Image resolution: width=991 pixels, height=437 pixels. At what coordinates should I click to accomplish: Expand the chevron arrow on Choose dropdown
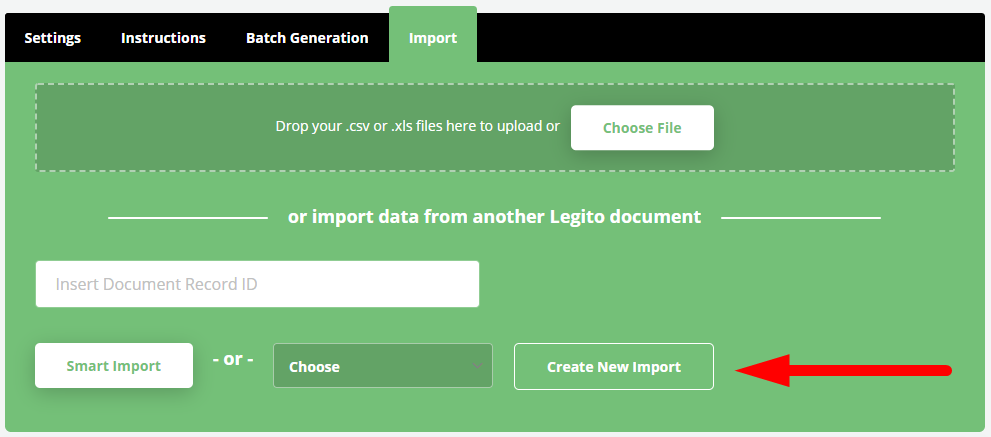point(477,366)
